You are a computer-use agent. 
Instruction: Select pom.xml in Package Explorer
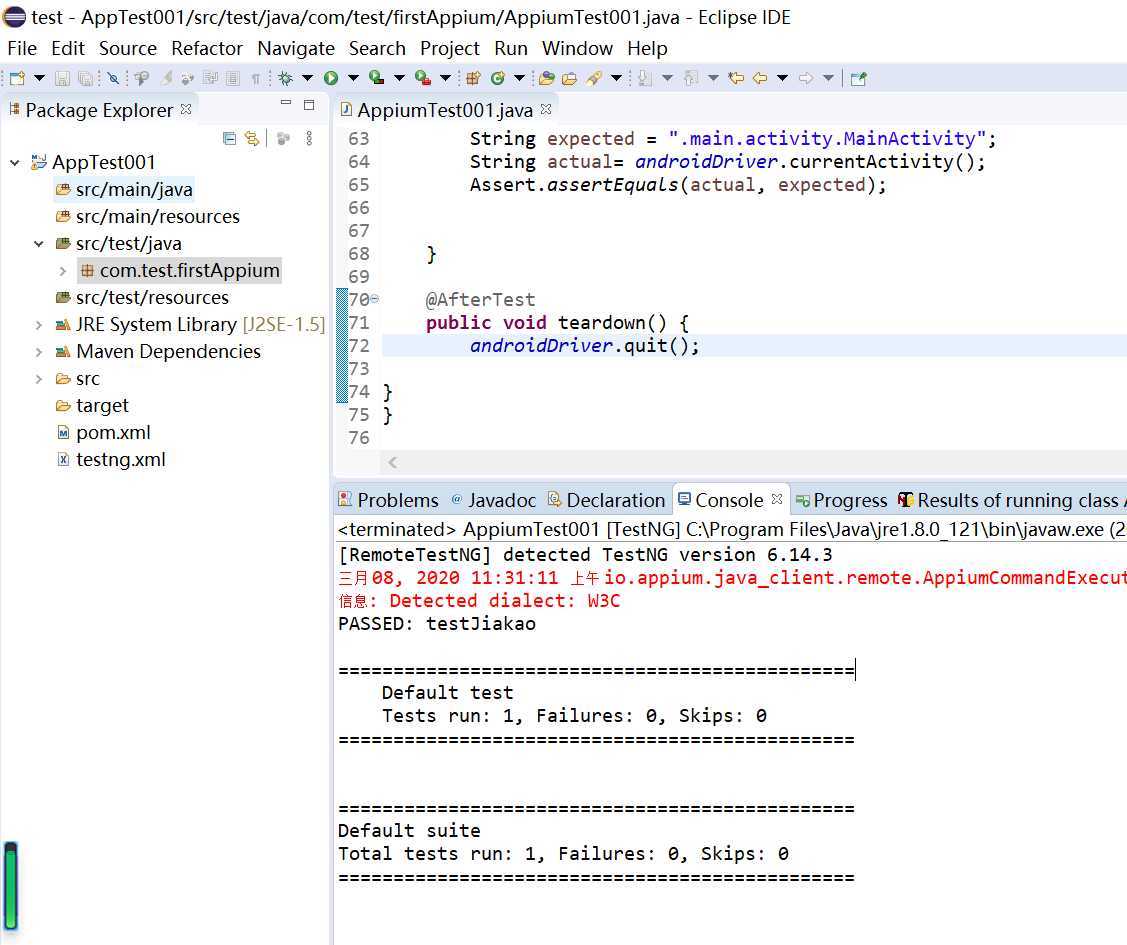[x=104, y=433]
